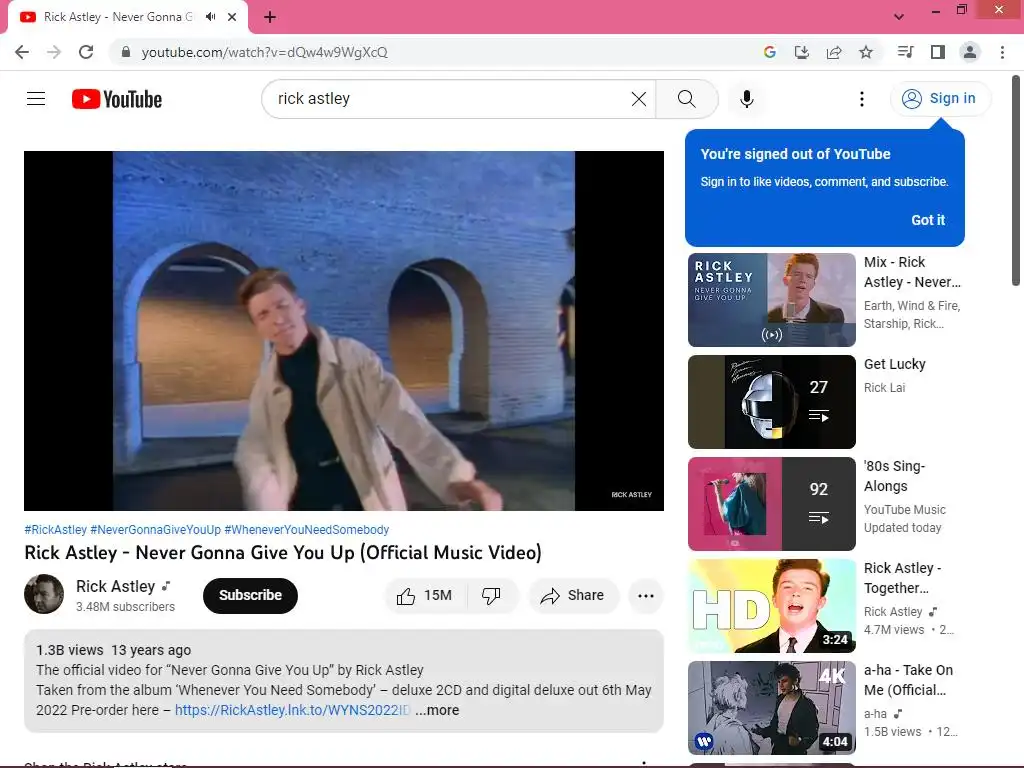The image size is (1024, 768).
Task: Open a-ha Take On Me thumbnail
Action: (771, 707)
